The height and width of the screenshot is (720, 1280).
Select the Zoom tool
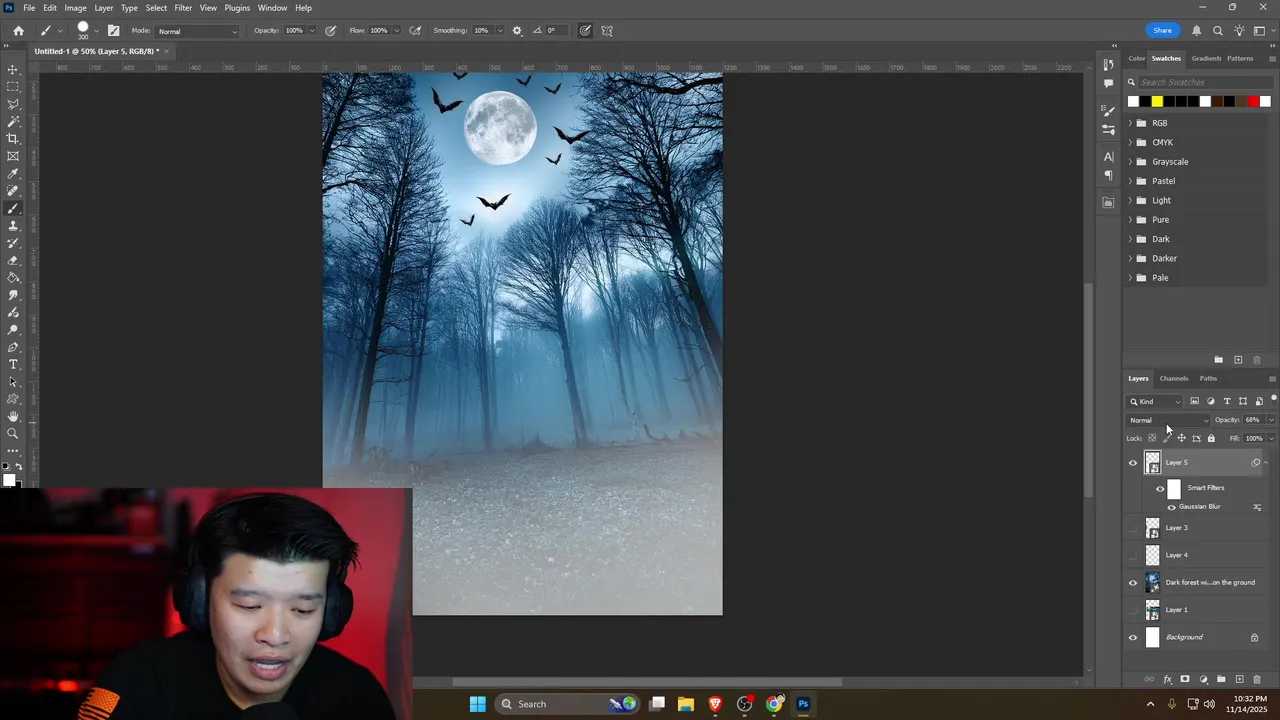[13, 433]
